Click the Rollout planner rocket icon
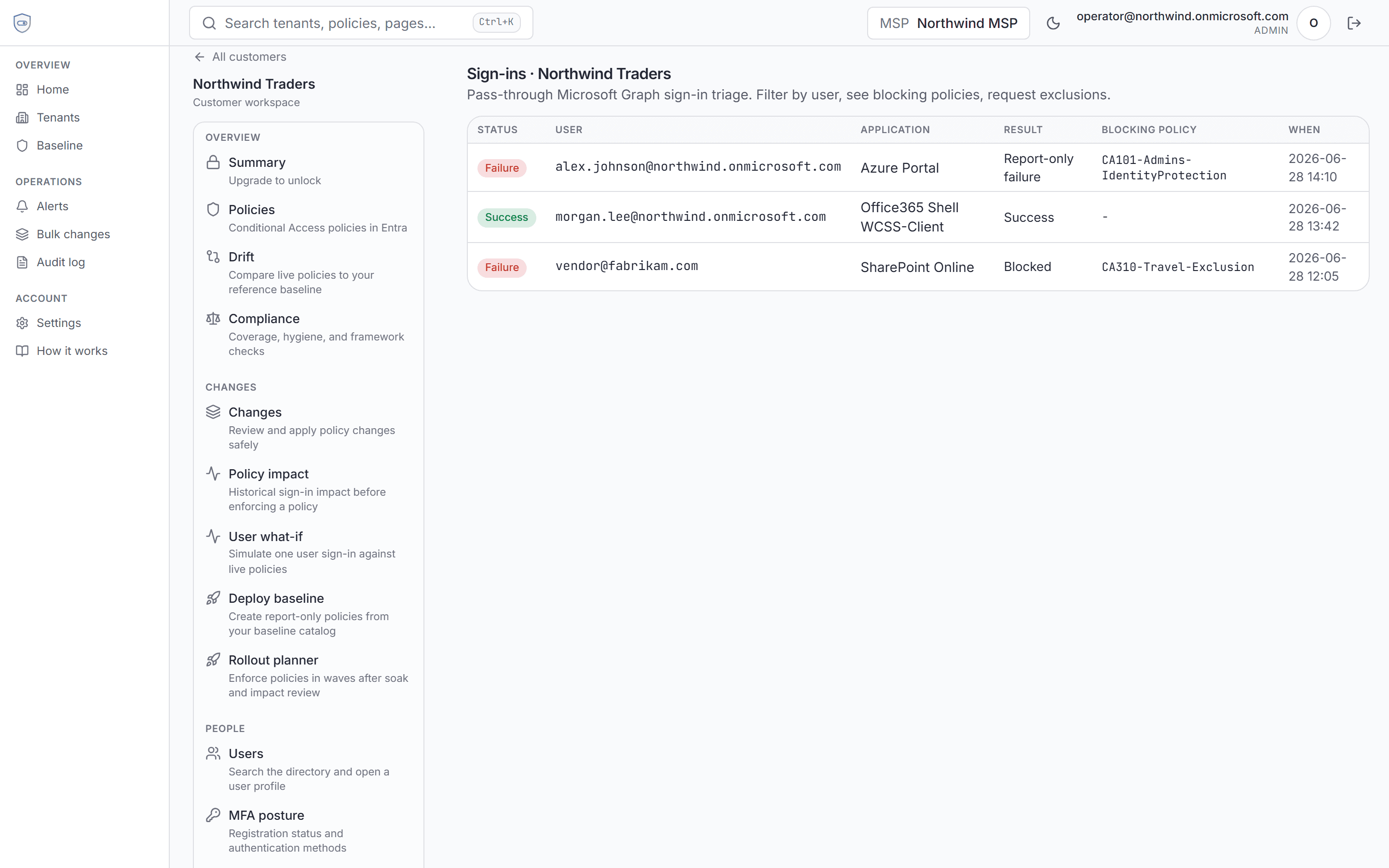Screen dimensions: 1389x868 point(213,660)
